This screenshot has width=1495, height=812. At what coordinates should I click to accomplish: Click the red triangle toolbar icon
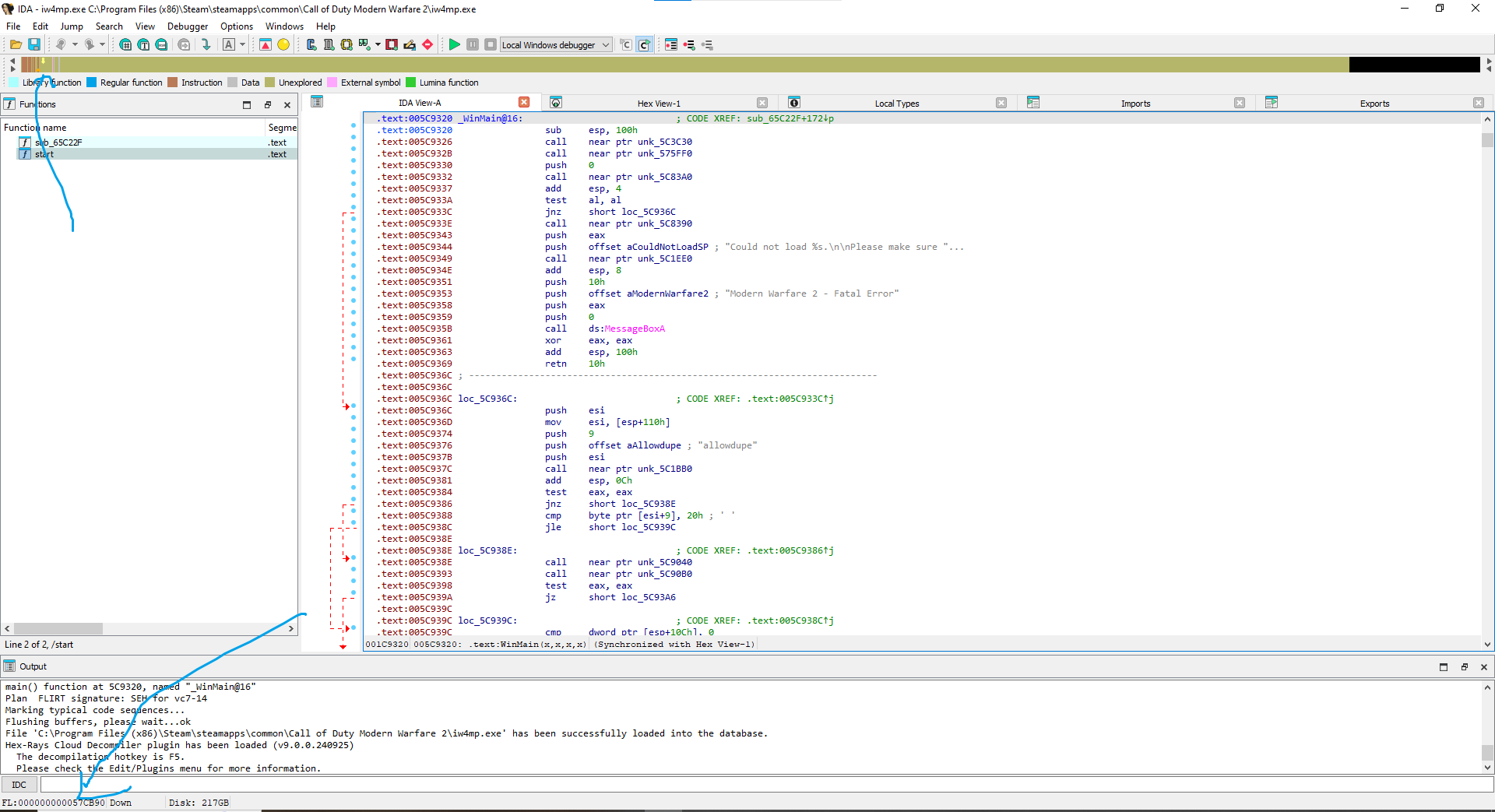pos(266,44)
